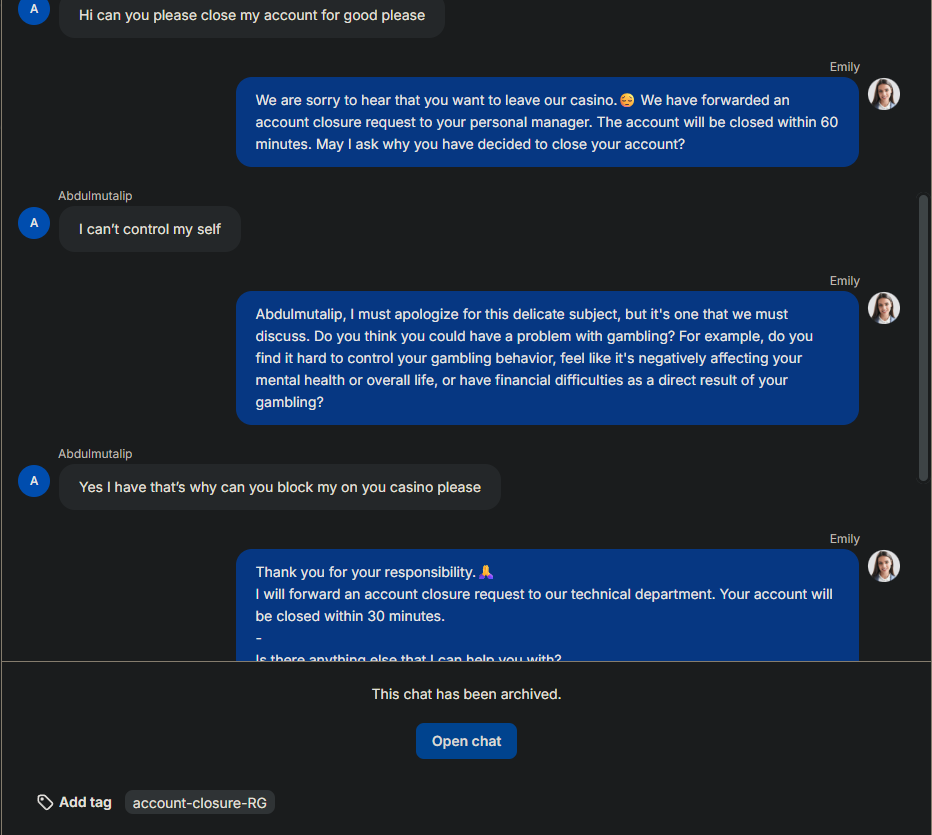Image resolution: width=932 pixels, height=835 pixels.
Task: Click the Abdulmutalip name above "I can't control my self"
Action: click(x=95, y=196)
